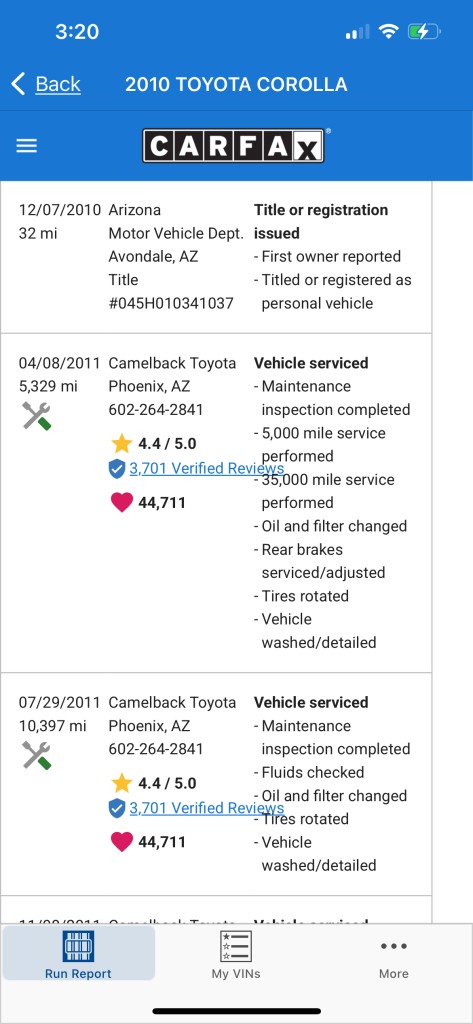Viewport: 473px width, 1024px height.
Task: Tap the back chevron arrow
Action: tap(18, 84)
